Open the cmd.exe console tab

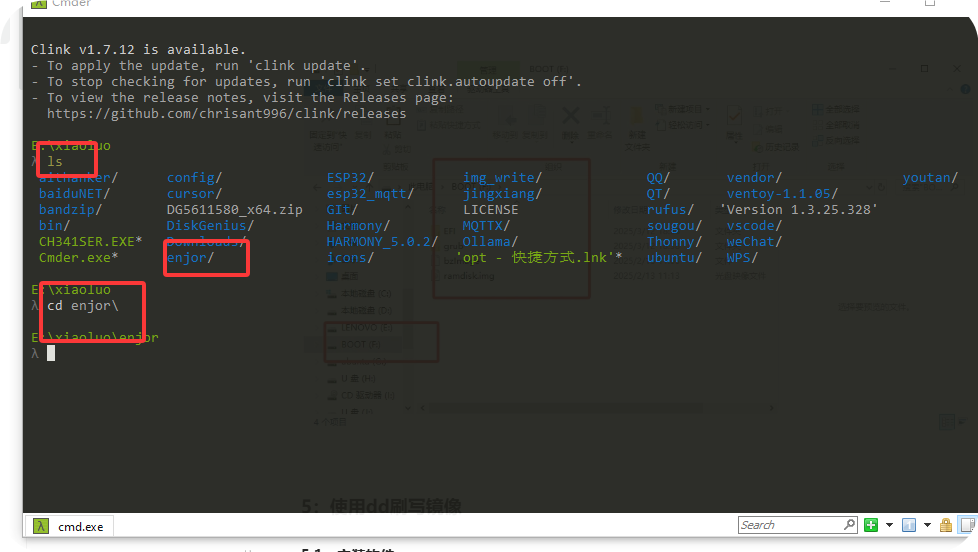point(69,526)
